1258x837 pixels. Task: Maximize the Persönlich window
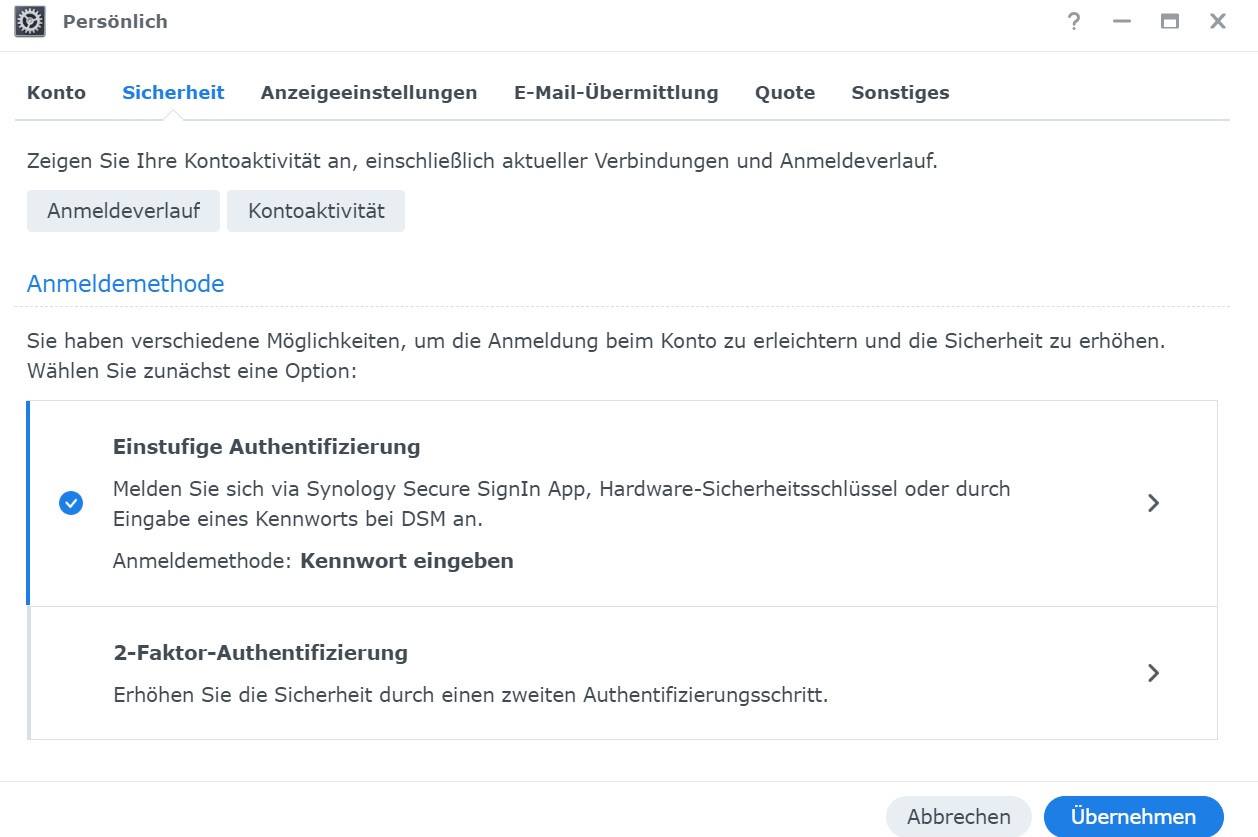[x=1170, y=21]
